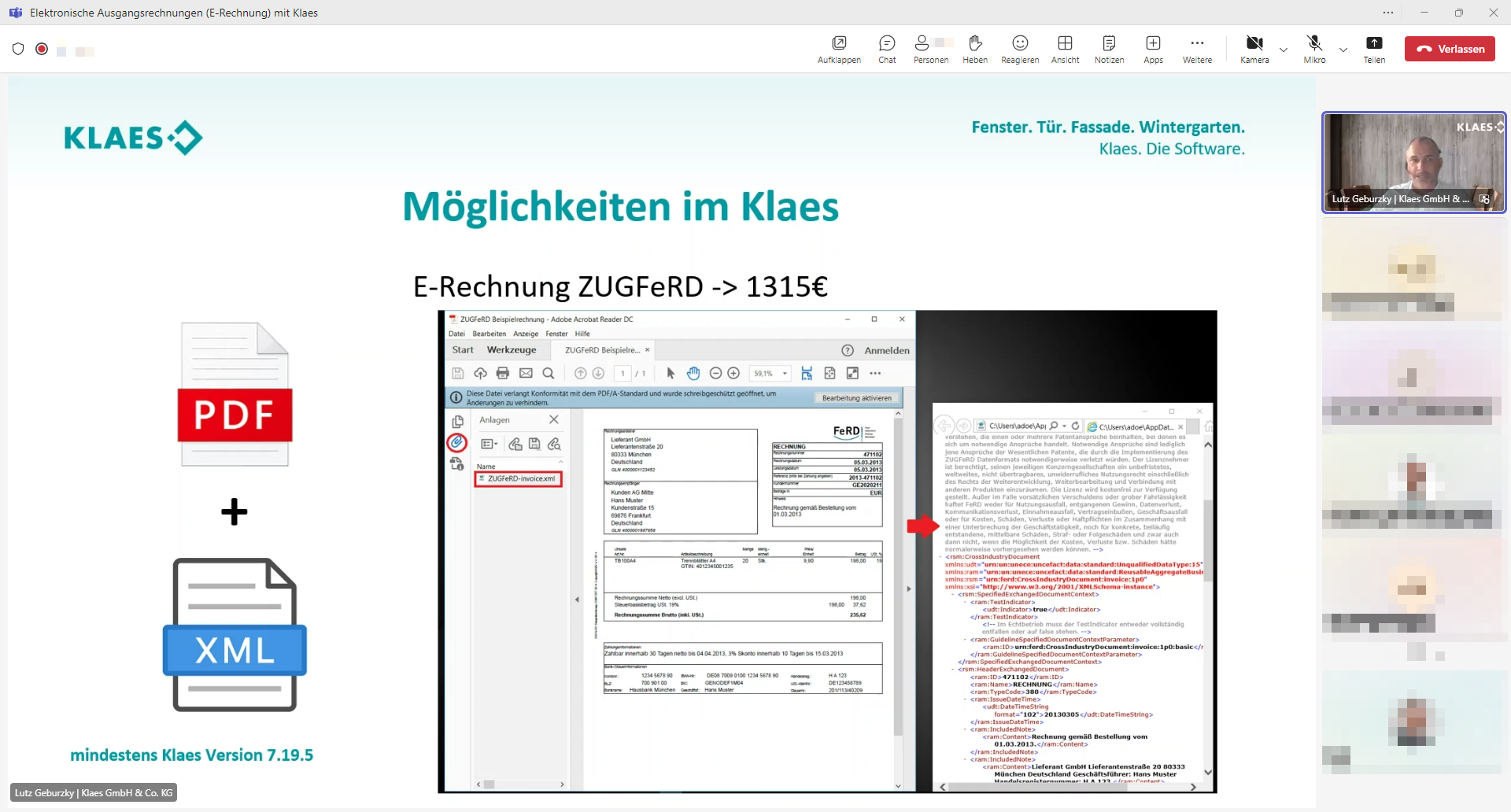Open the Datei menu in Acrobat Reader
1511x812 pixels.
pyautogui.click(x=456, y=334)
